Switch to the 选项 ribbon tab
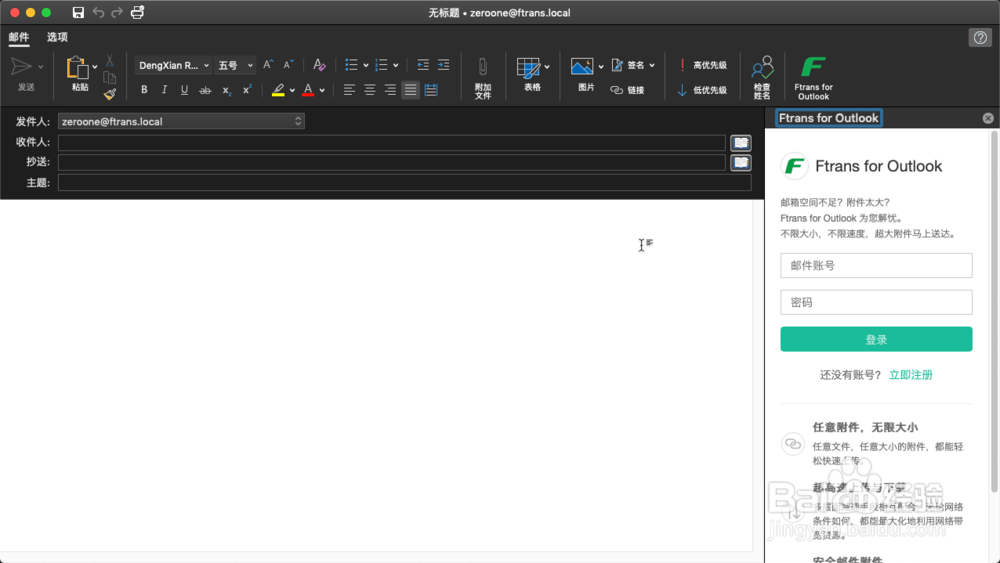The height and width of the screenshot is (563, 1000). point(57,38)
